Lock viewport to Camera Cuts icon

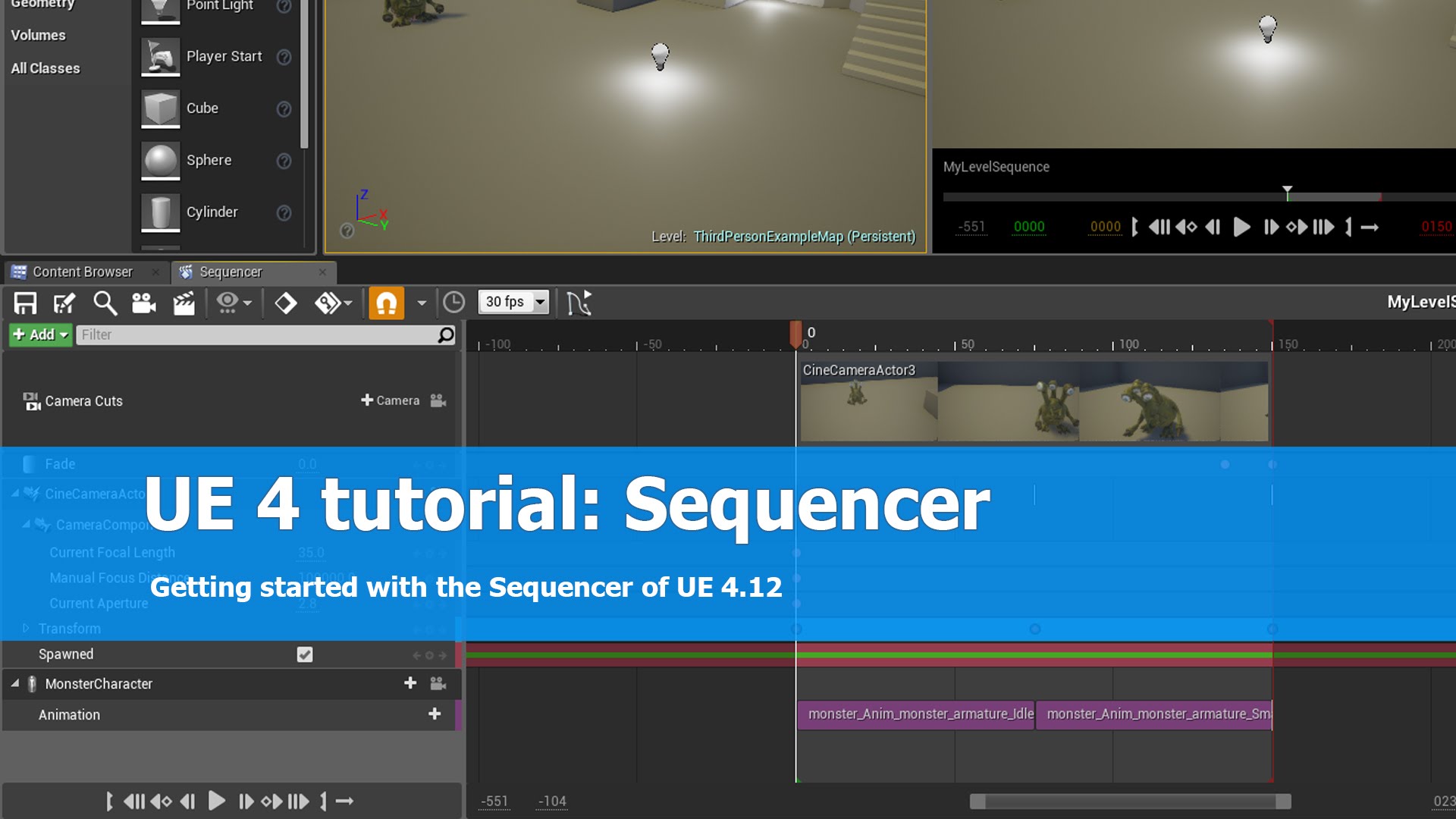click(x=438, y=400)
